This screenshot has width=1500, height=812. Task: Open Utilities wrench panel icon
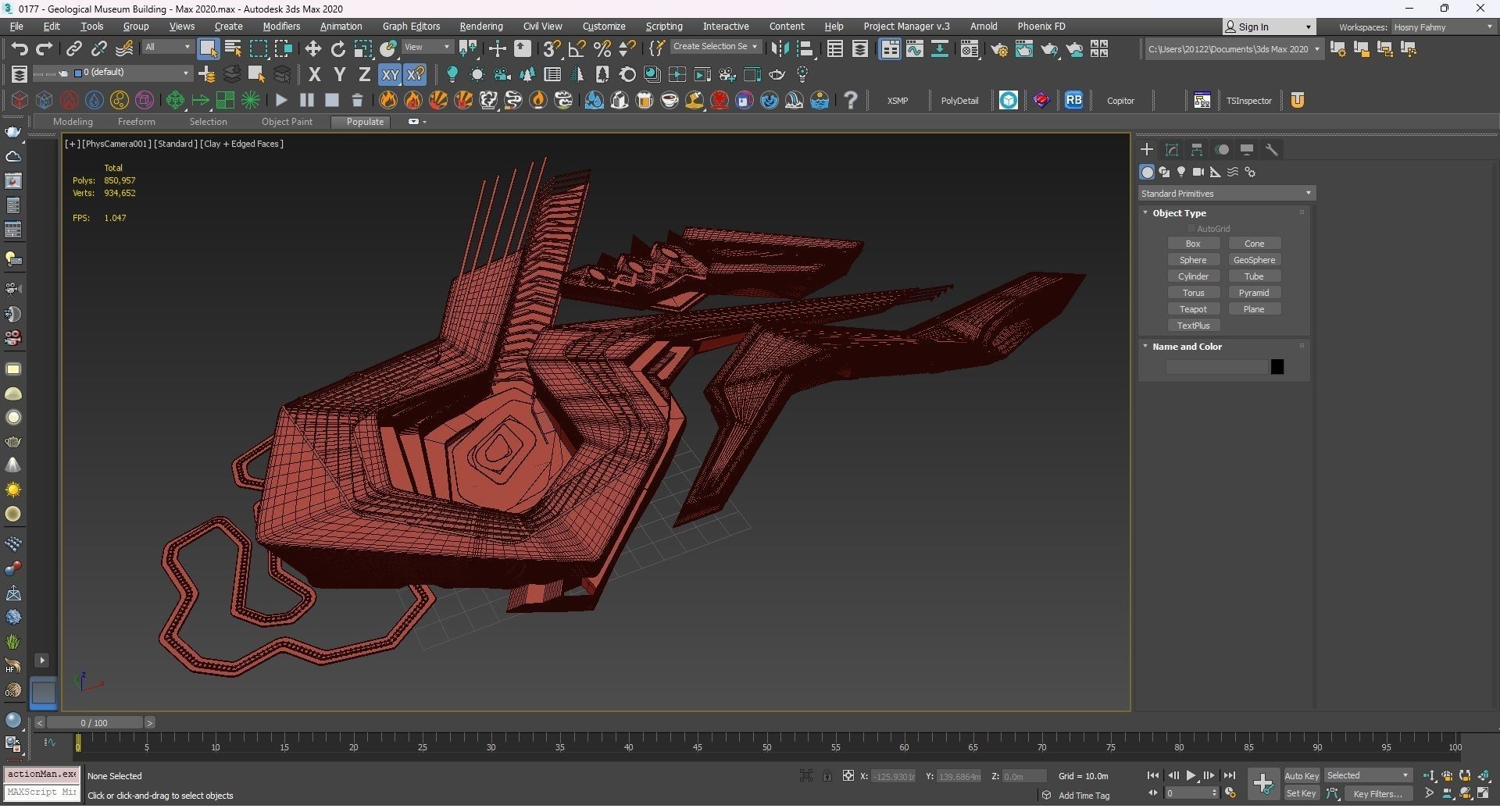click(x=1272, y=150)
